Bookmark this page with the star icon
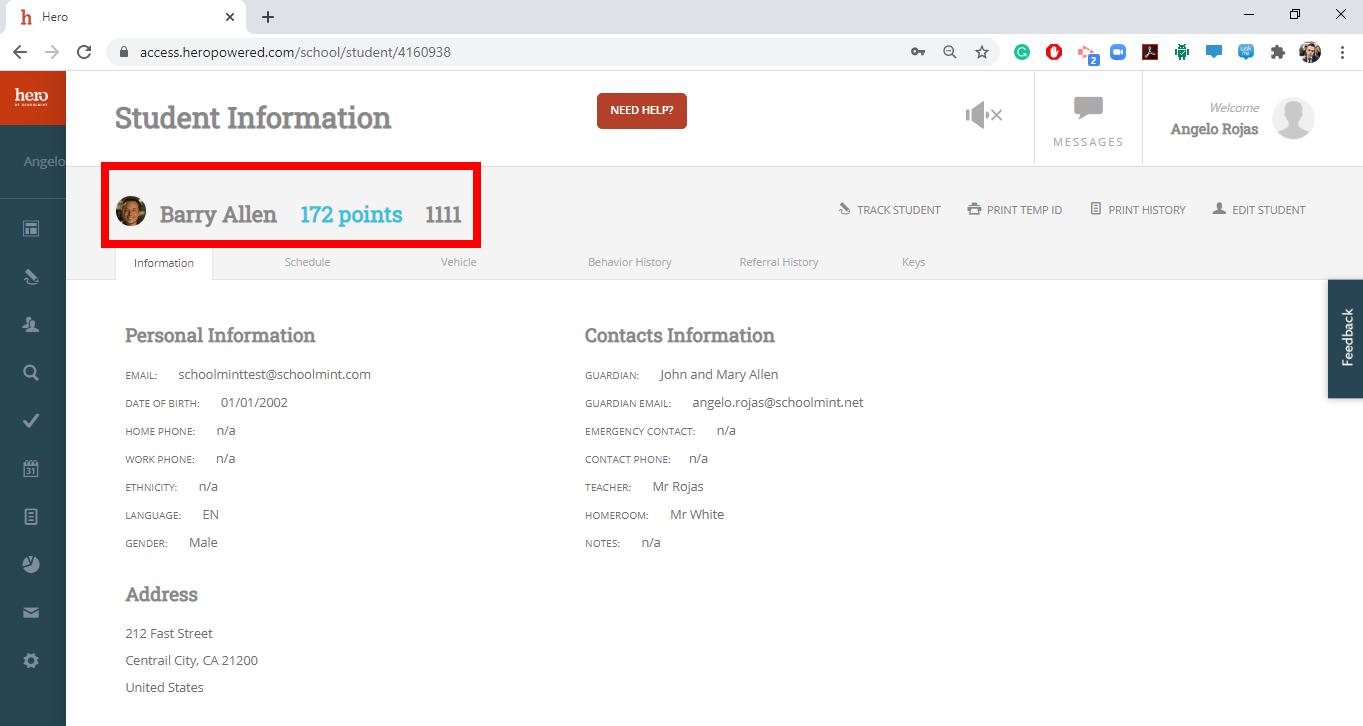 point(982,52)
